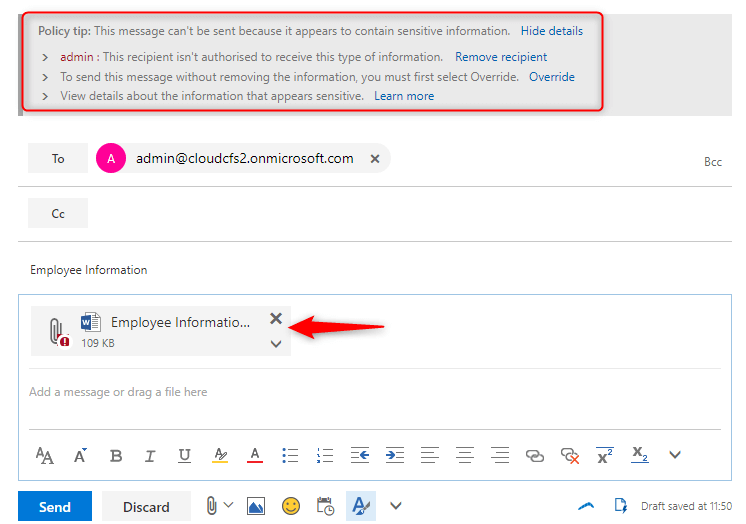Align text right
746x524 pixels.
500,455
